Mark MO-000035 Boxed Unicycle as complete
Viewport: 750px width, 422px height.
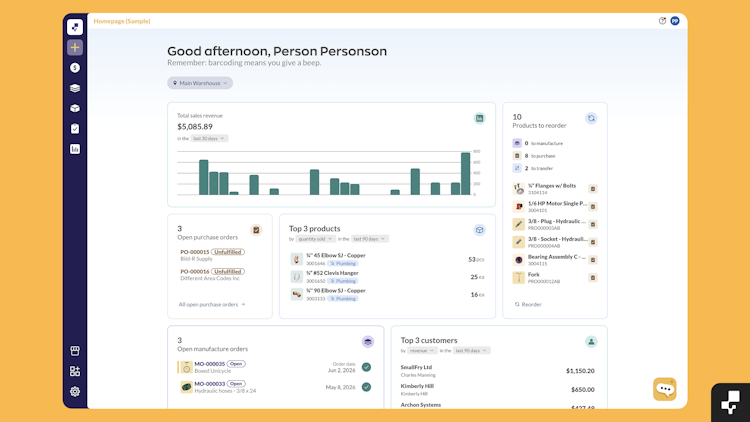point(366,367)
